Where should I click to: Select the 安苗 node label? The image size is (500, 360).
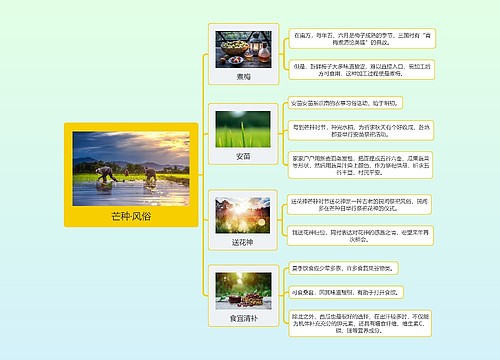tap(243, 156)
